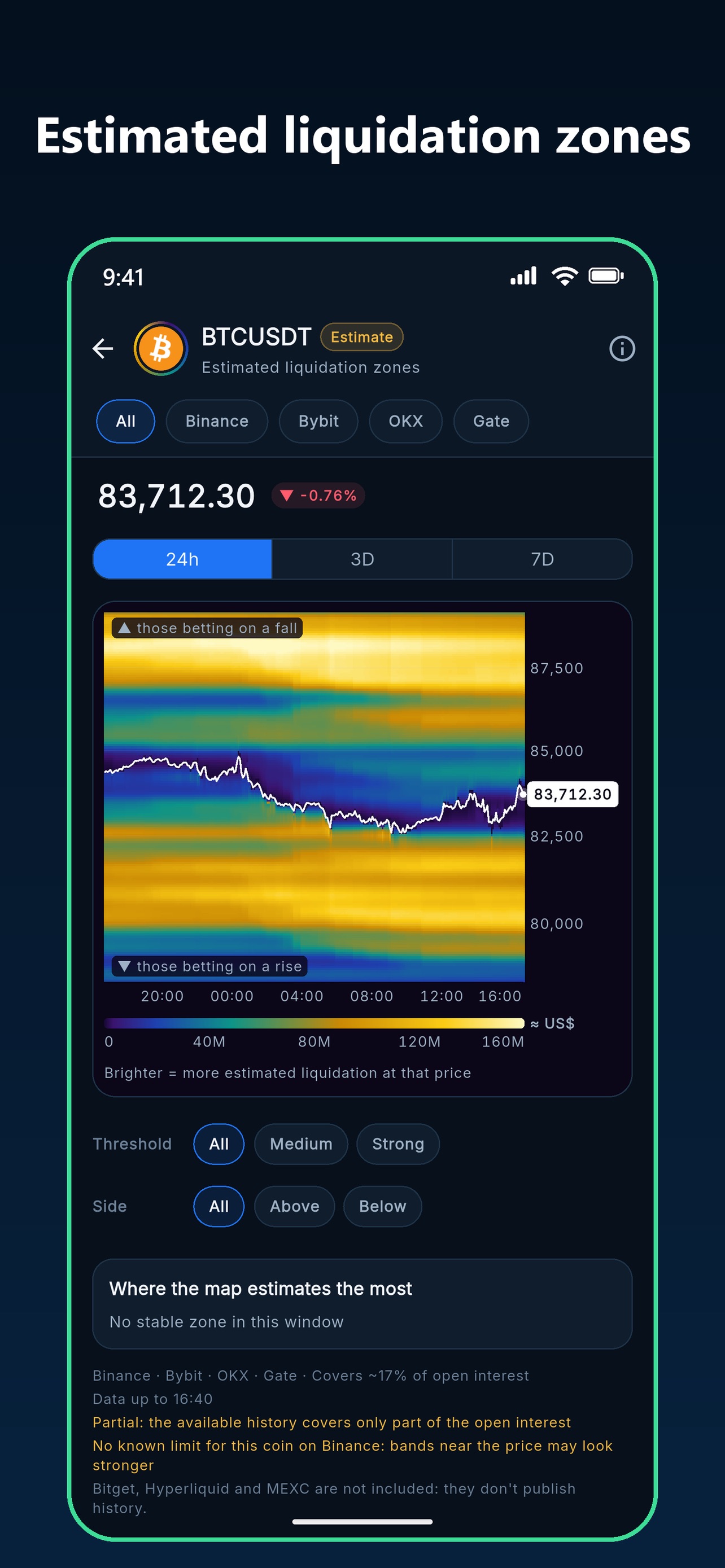Set Side filter to Below
The width and height of the screenshot is (725, 1568).
point(382,1206)
